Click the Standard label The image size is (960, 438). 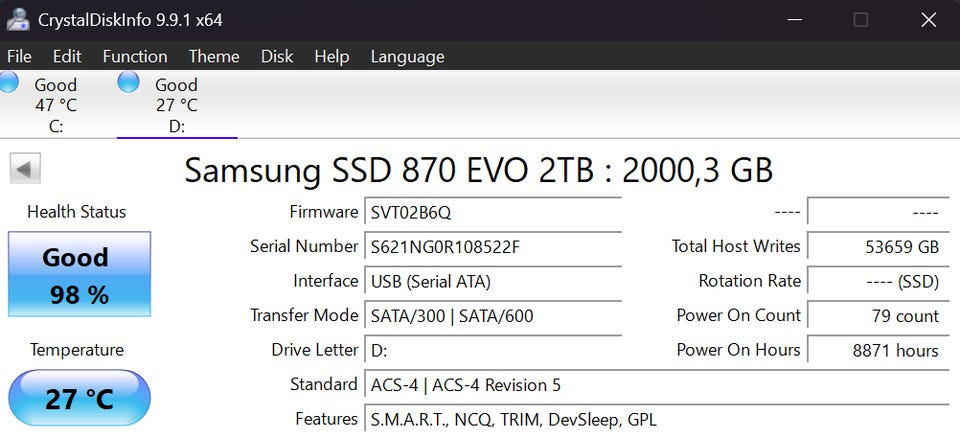click(324, 385)
